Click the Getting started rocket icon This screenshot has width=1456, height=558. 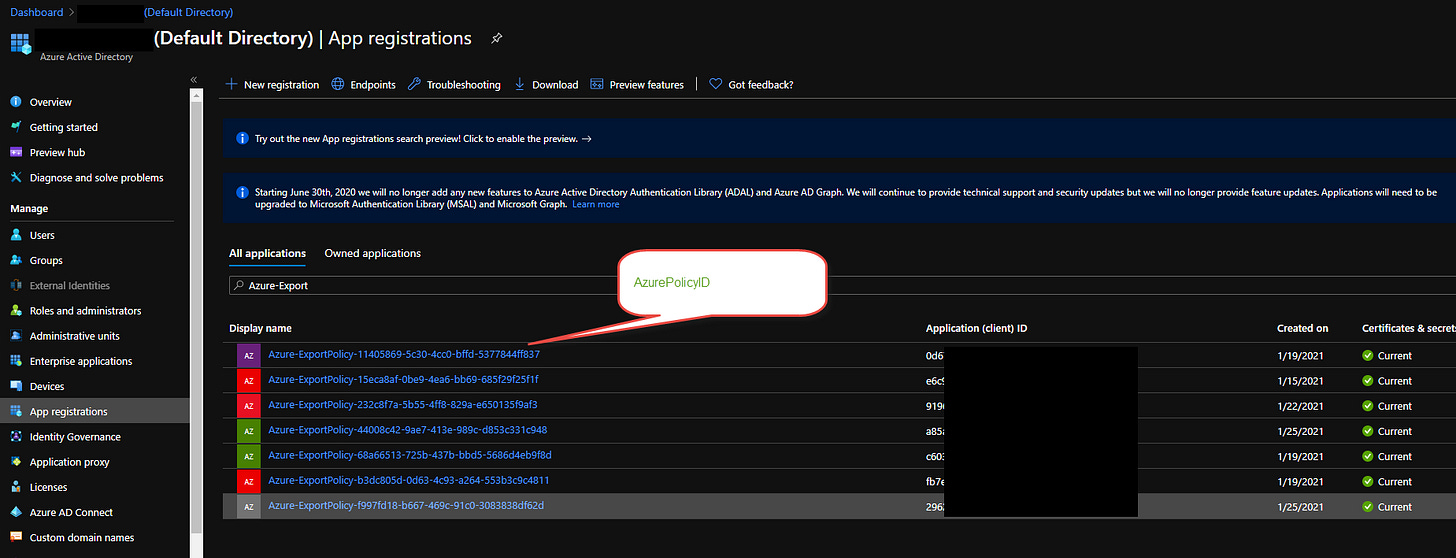pyautogui.click(x=16, y=127)
